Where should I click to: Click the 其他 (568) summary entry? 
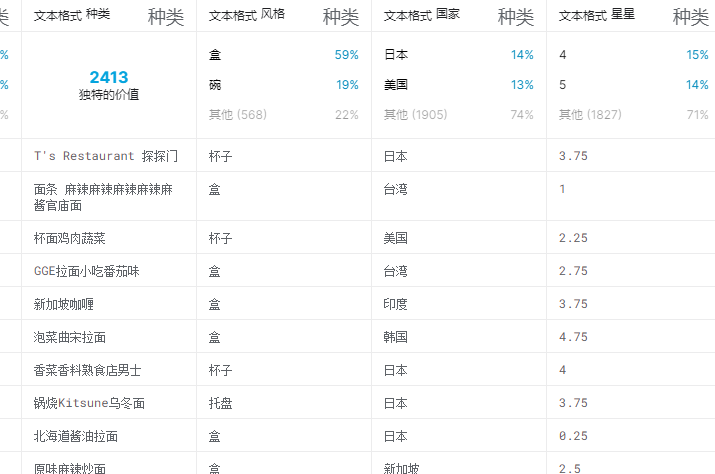coord(284,115)
